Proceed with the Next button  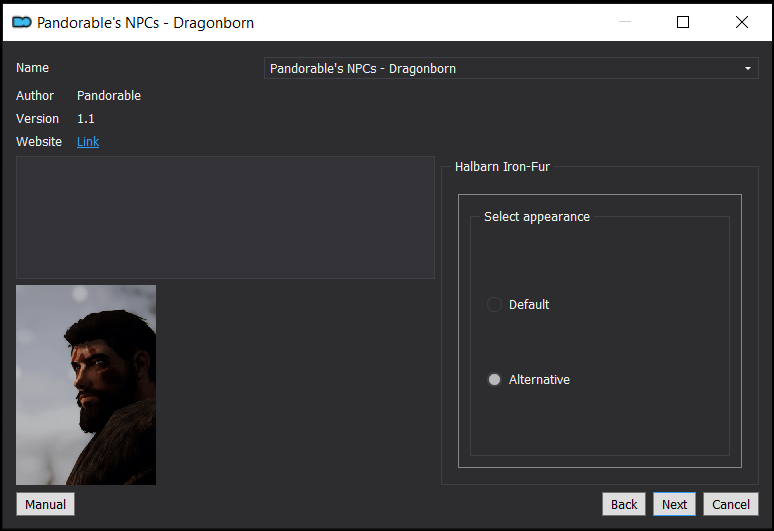(x=674, y=504)
